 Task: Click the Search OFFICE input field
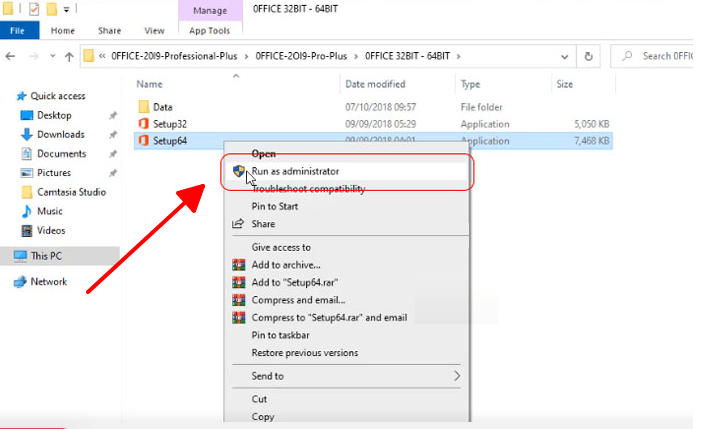[x=653, y=56]
